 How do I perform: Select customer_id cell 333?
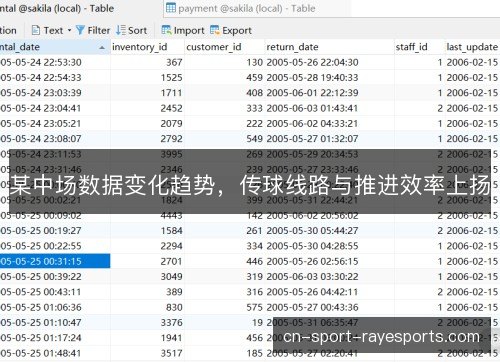[224, 108]
